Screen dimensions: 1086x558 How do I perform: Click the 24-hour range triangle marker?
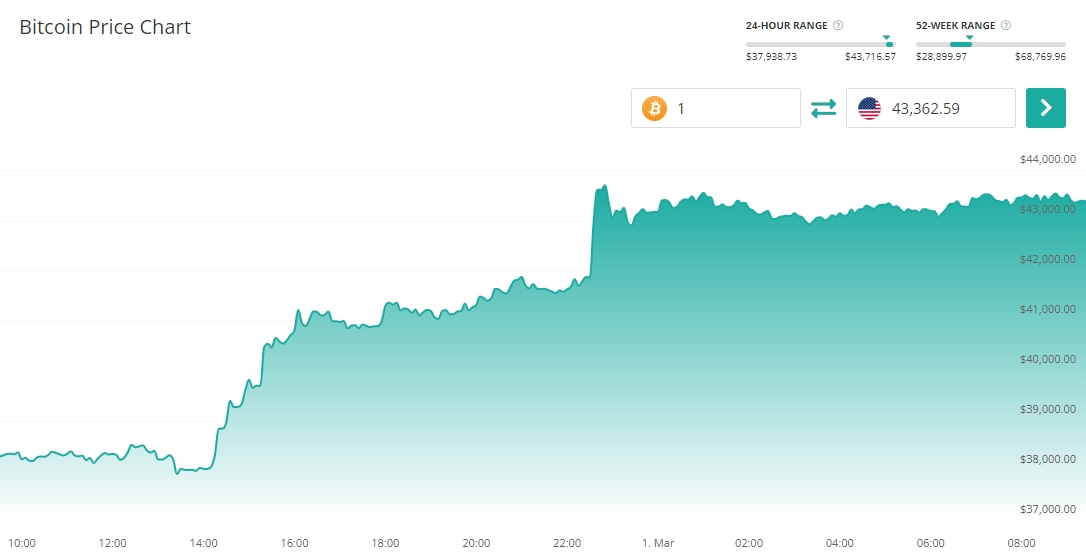pyautogui.click(x=887, y=37)
